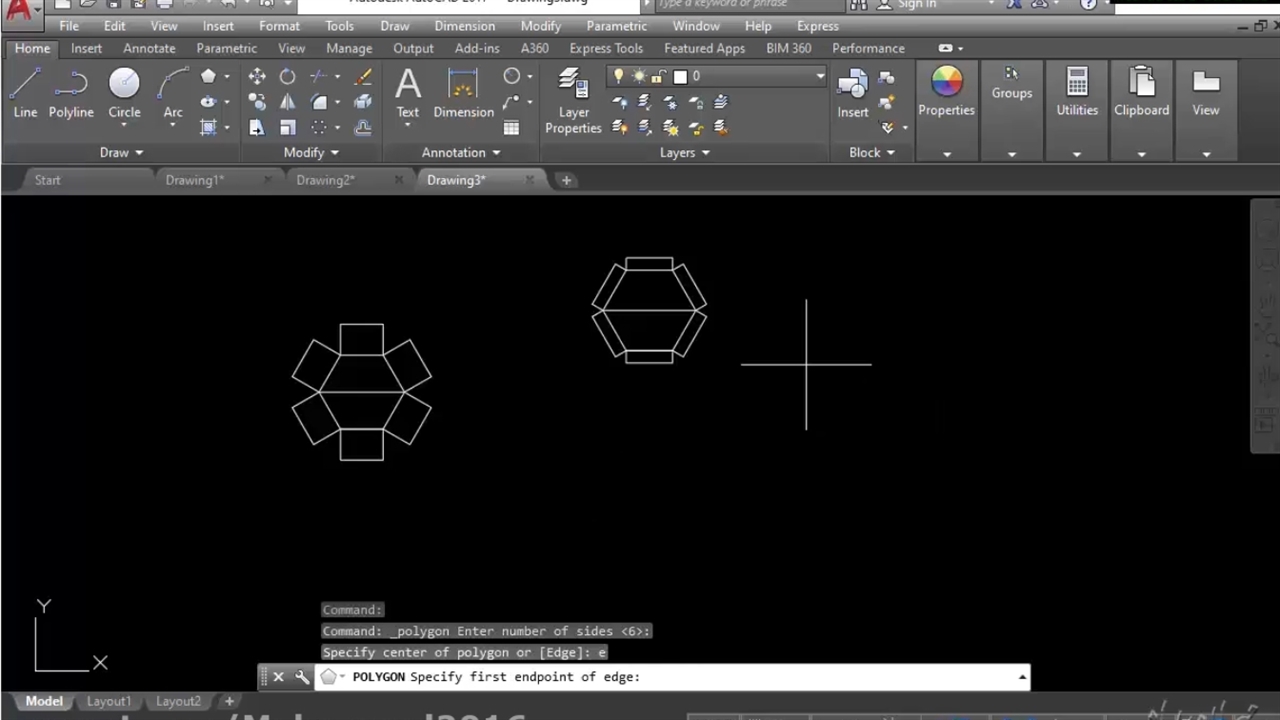
Task: Switch to the Annotate ribbon tab
Action: [x=149, y=48]
